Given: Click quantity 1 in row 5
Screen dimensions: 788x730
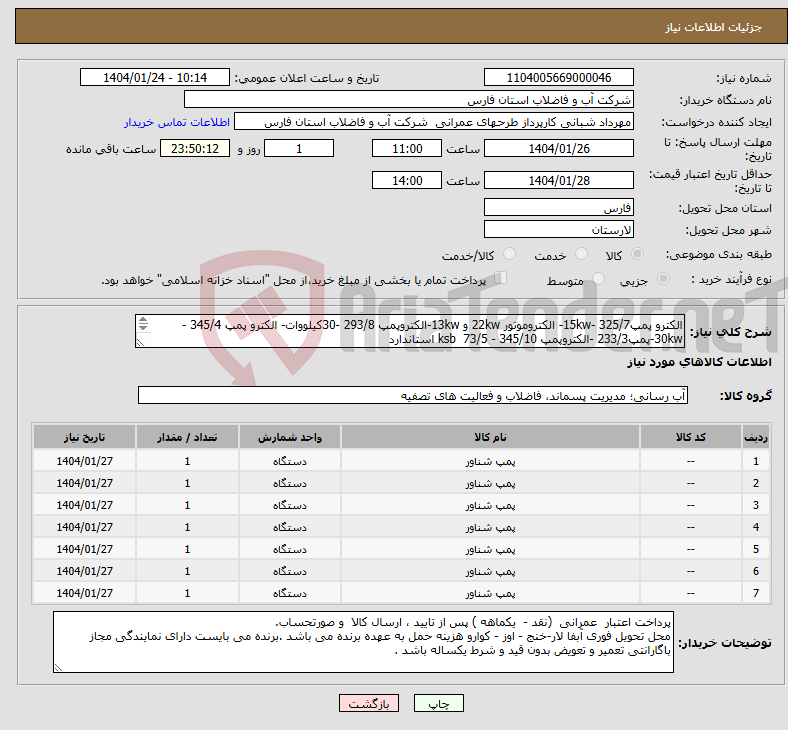Looking at the screenshot, I should (x=187, y=550).
